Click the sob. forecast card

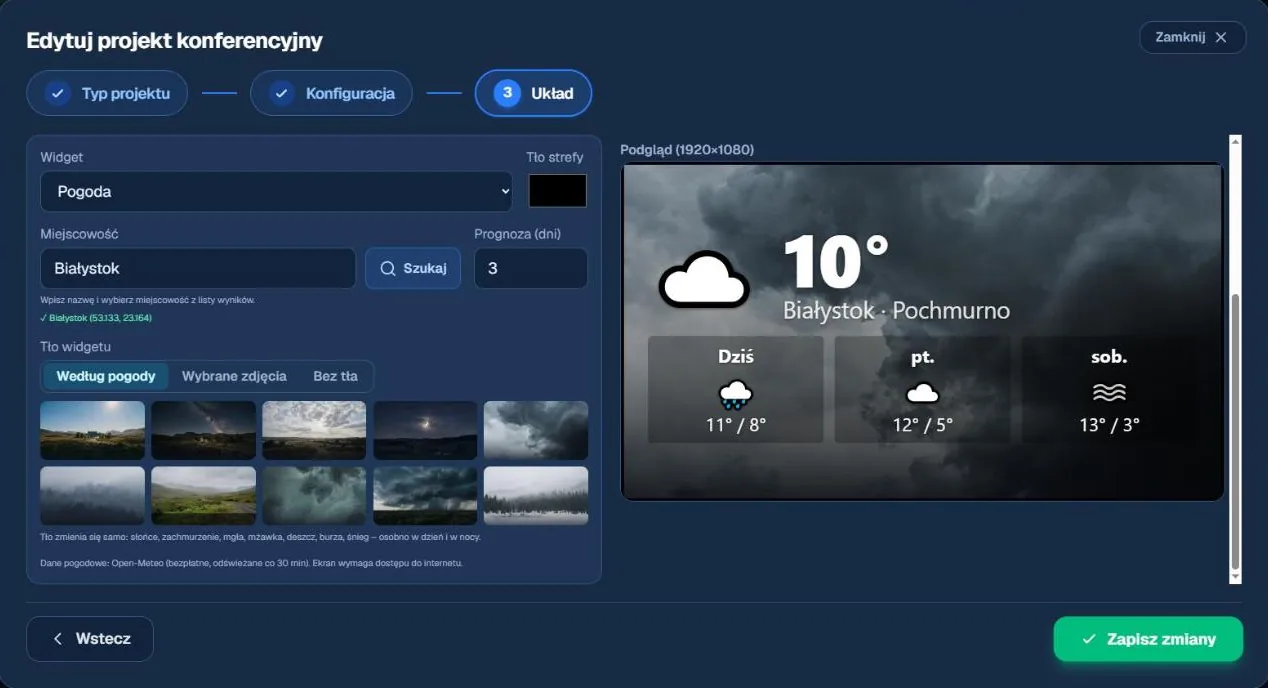1109,389
